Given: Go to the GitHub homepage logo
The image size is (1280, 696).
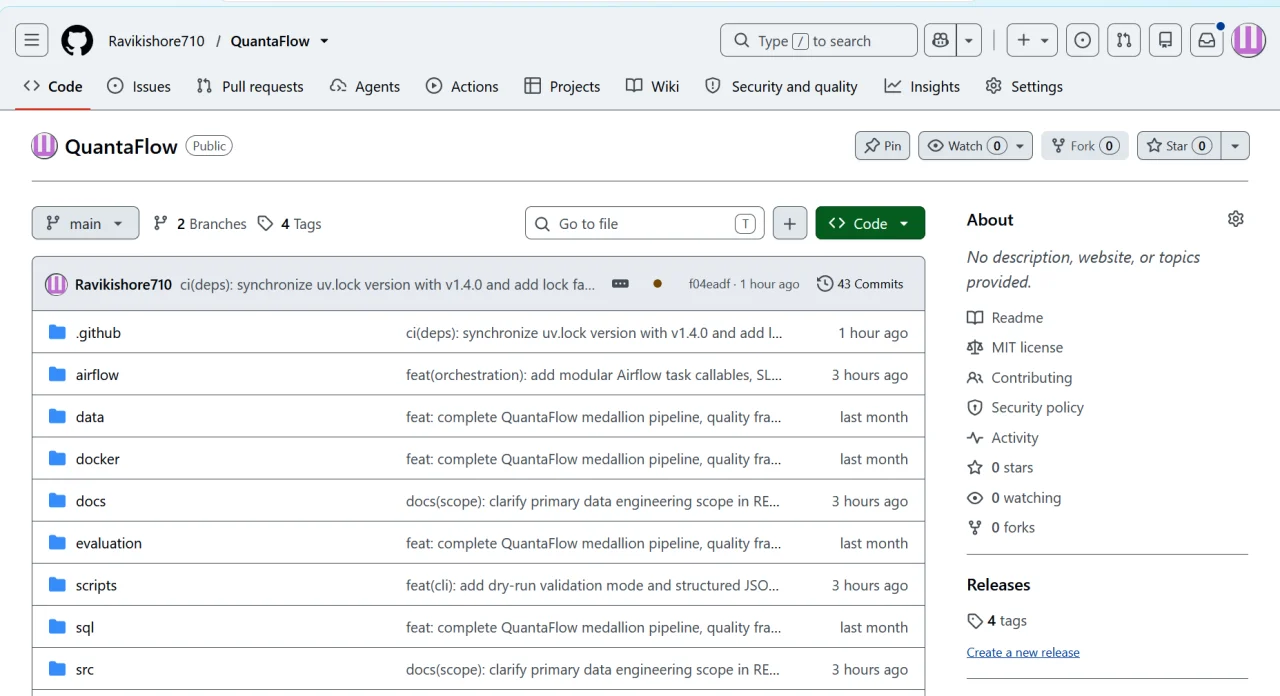Looking at the screenshot, I should [77, 41].
